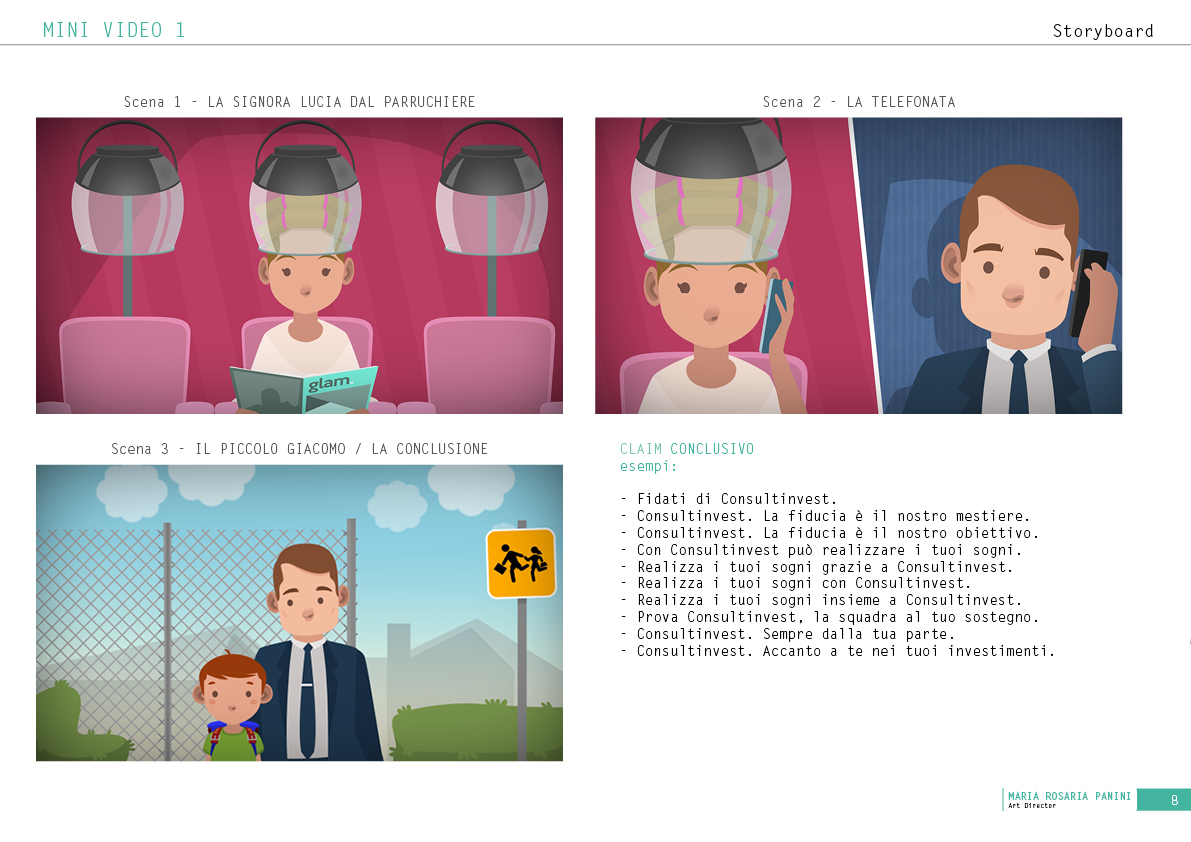
Task: Click the 'esempi:' subheading
Action: coord(648,466)
